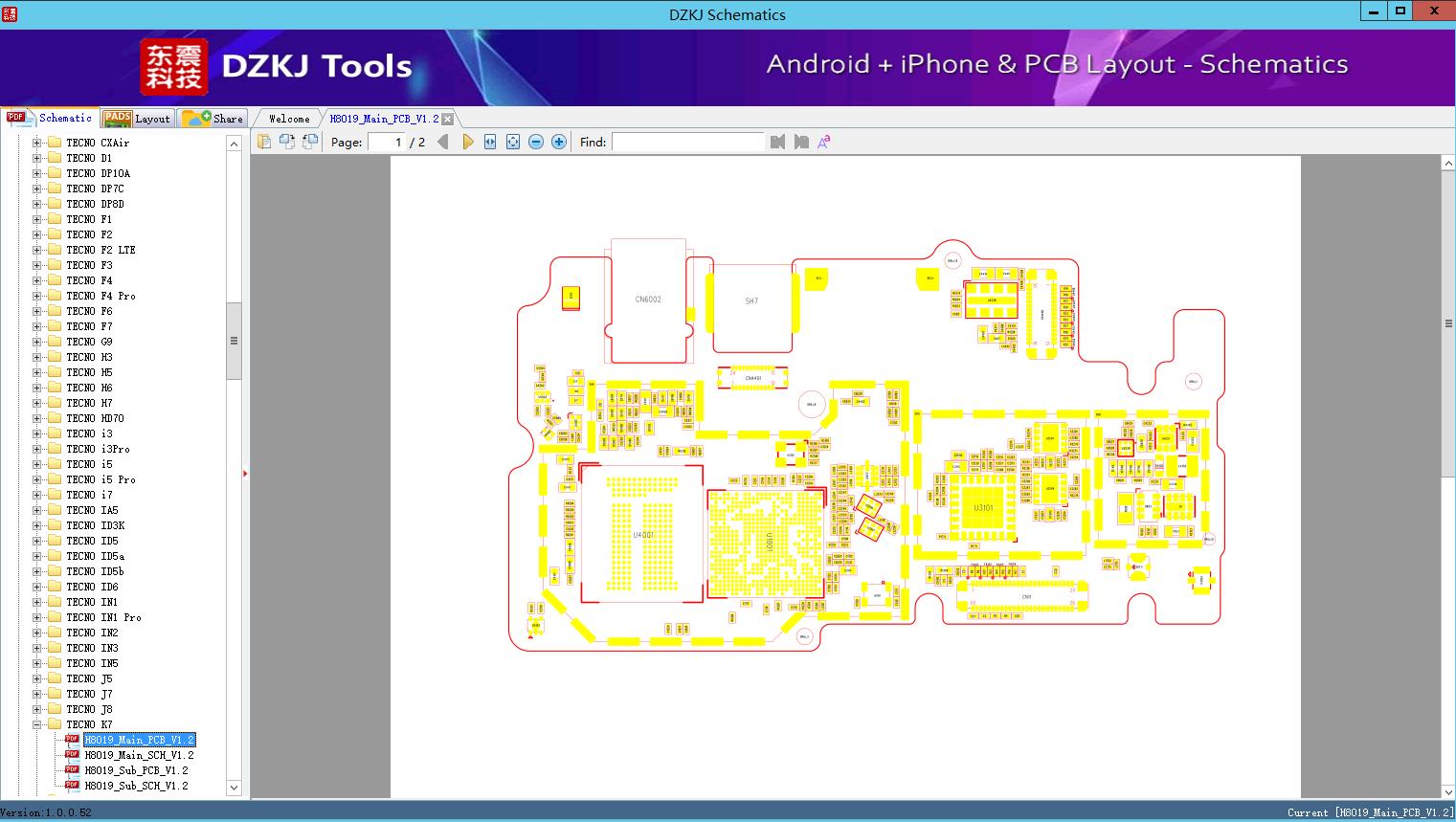Select TECNO IN5 in the tree
The width and height of the screenshot is (1456, 822).
92,663
